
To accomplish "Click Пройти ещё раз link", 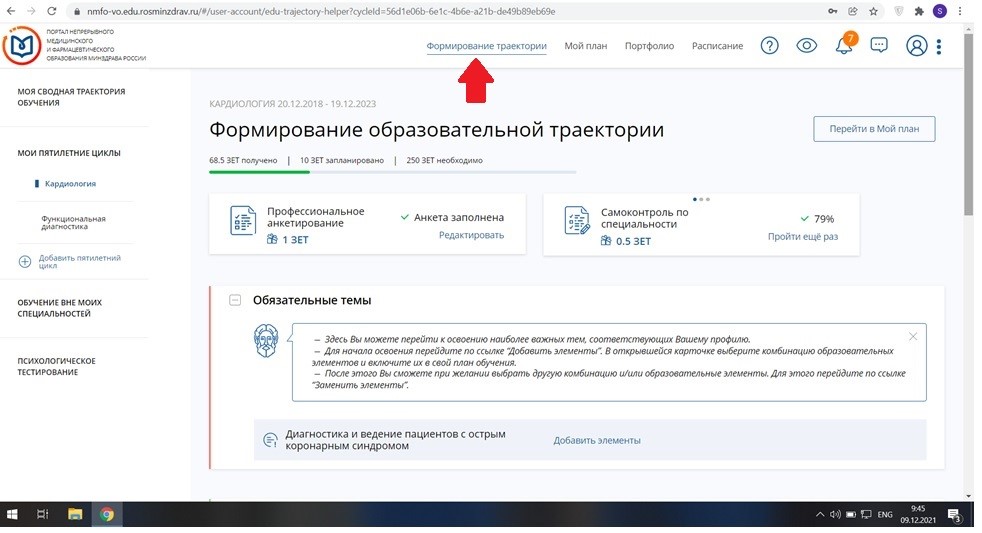I will coord(802,237).
